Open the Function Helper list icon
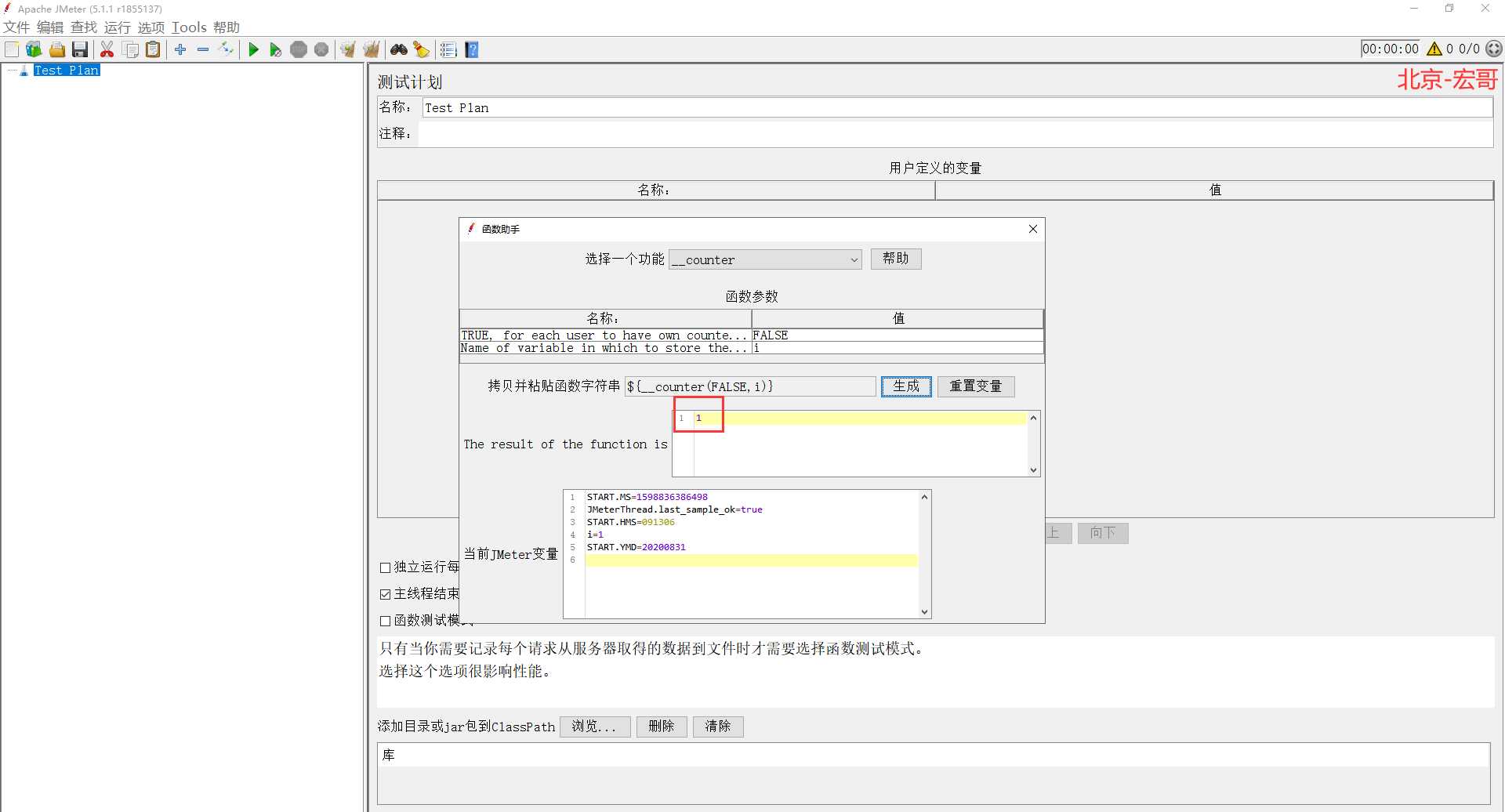Image resolution: width=1505 pixels, height=812 pixels. tap(448, 49)
